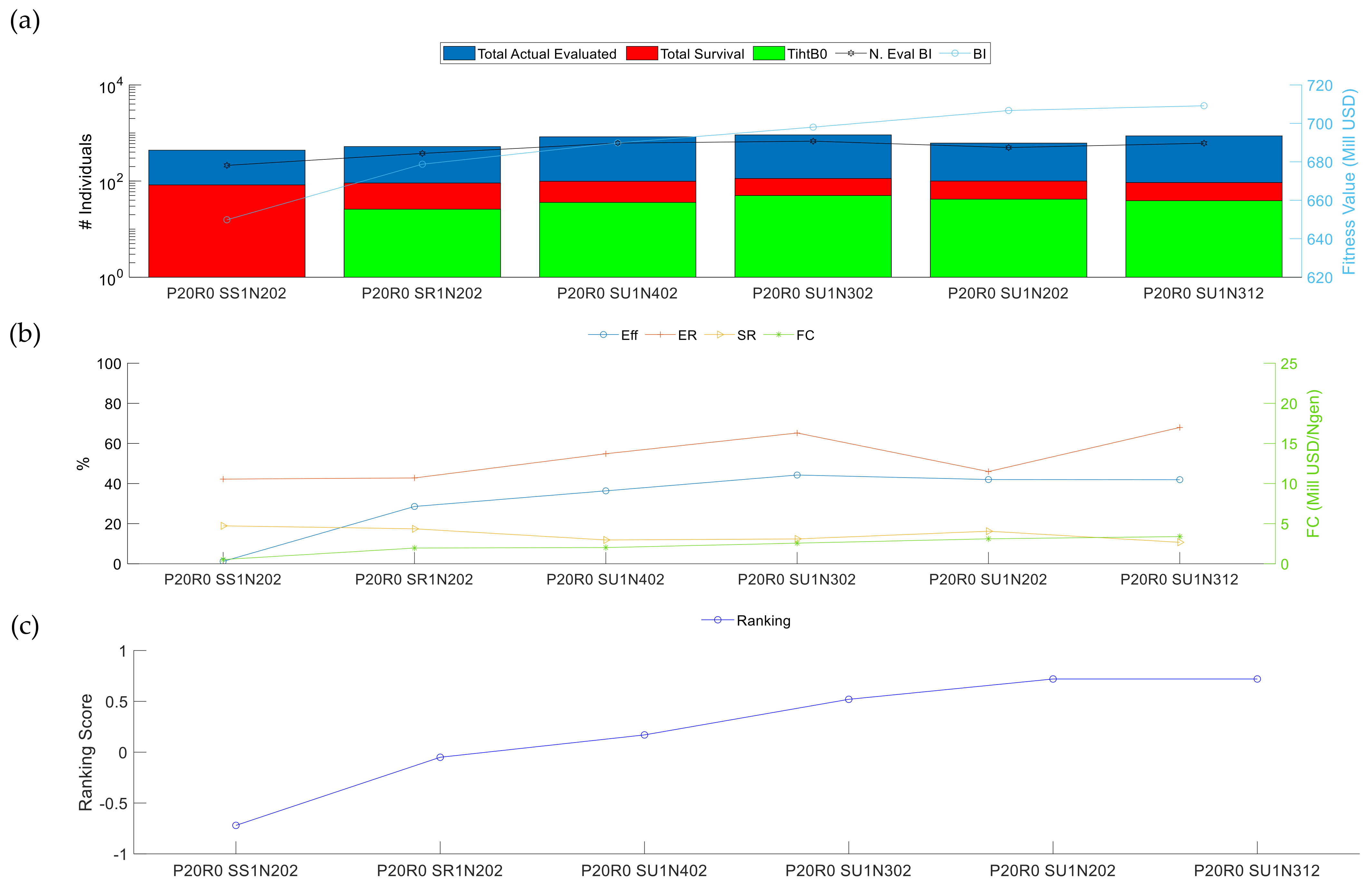
Task: Click the BI point over P20R0 SU1N202 bar
Action: pos(1008,110)
